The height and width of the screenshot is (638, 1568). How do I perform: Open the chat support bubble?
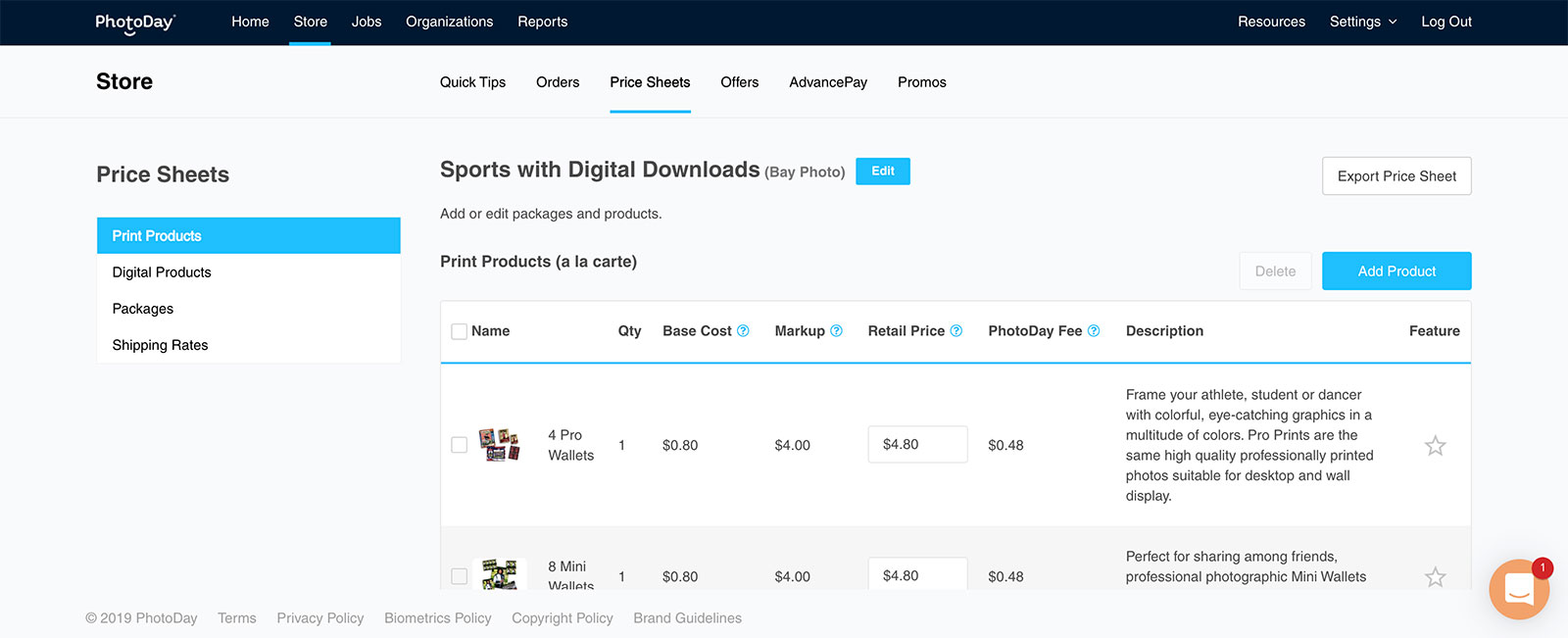click(1519, 589)
